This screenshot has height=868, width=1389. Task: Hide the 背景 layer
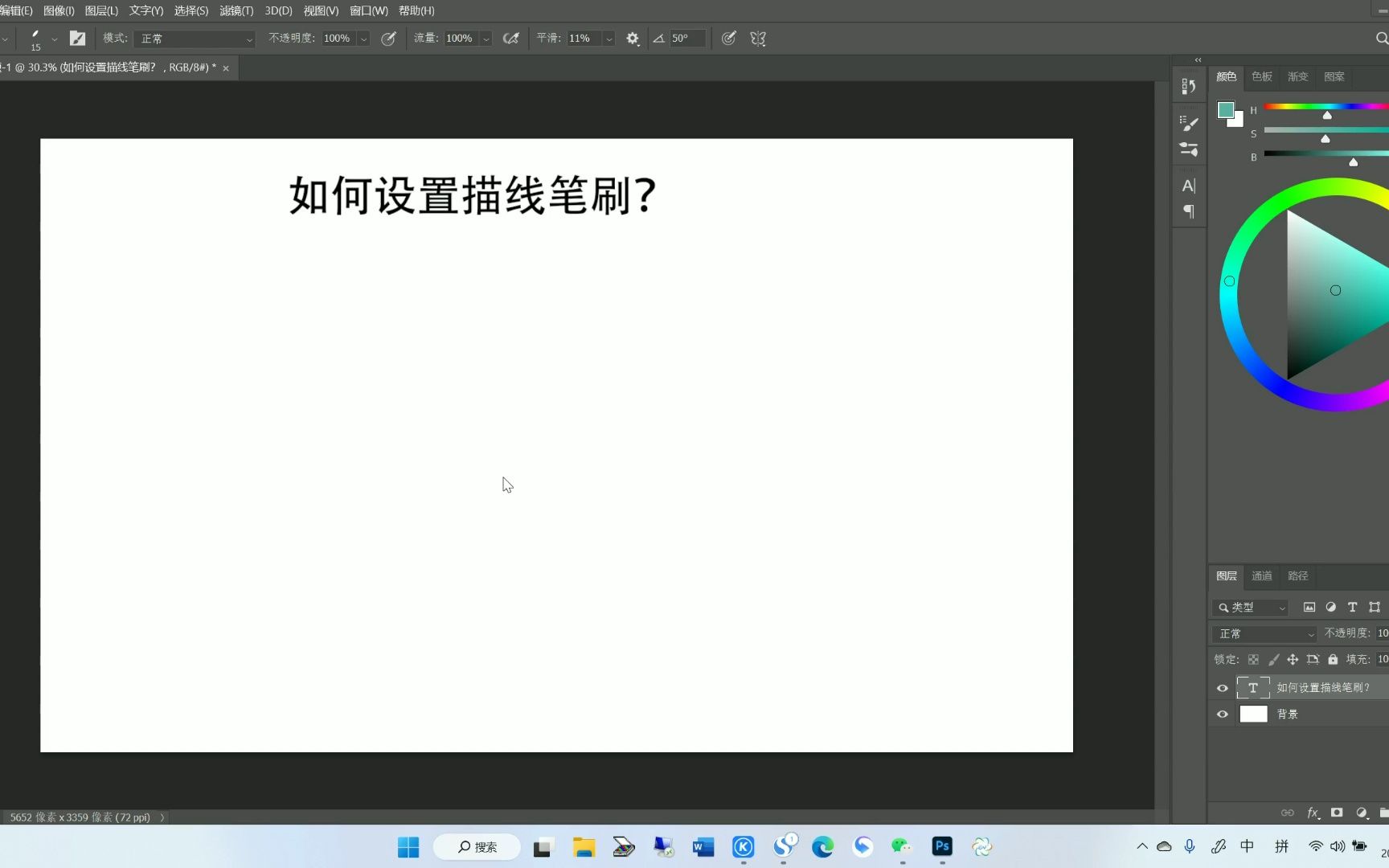(1223, 714)
